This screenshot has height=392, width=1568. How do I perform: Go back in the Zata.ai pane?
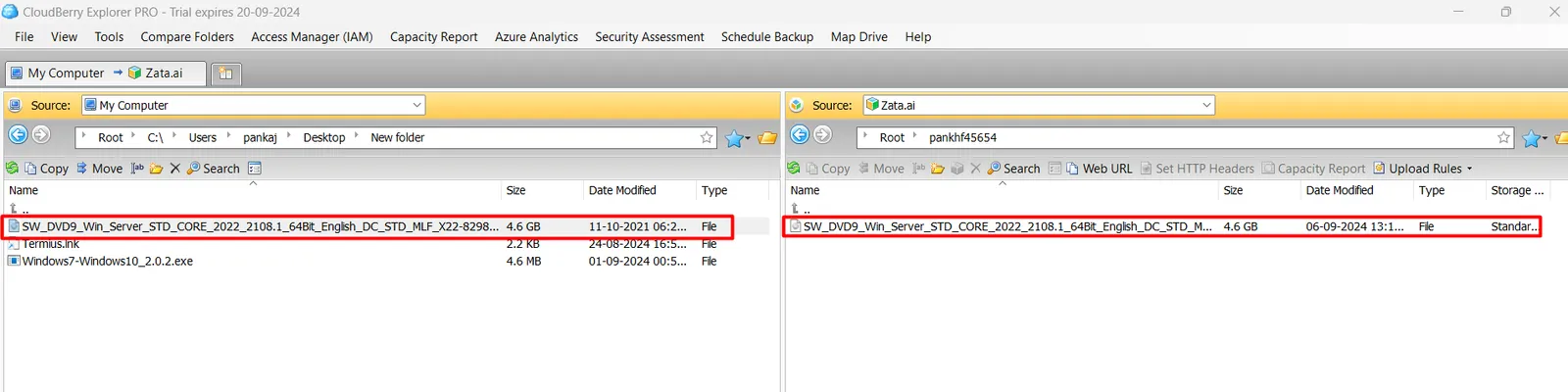tap(800, 135)
